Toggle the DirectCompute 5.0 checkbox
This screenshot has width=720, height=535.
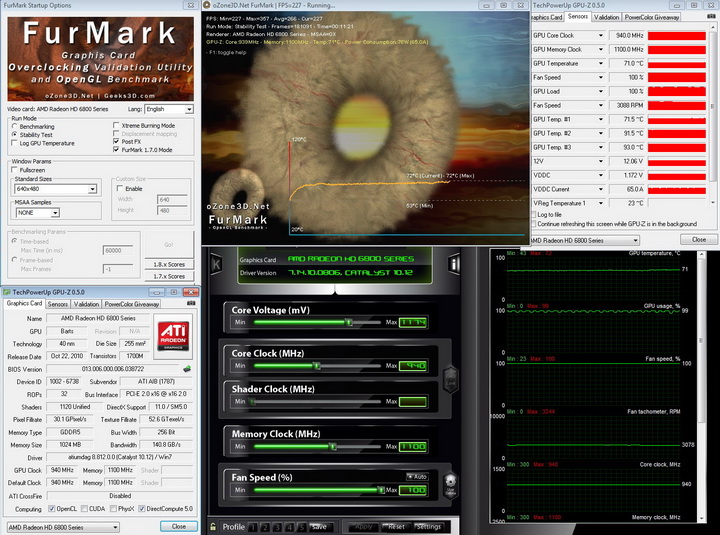click(142, 508)
